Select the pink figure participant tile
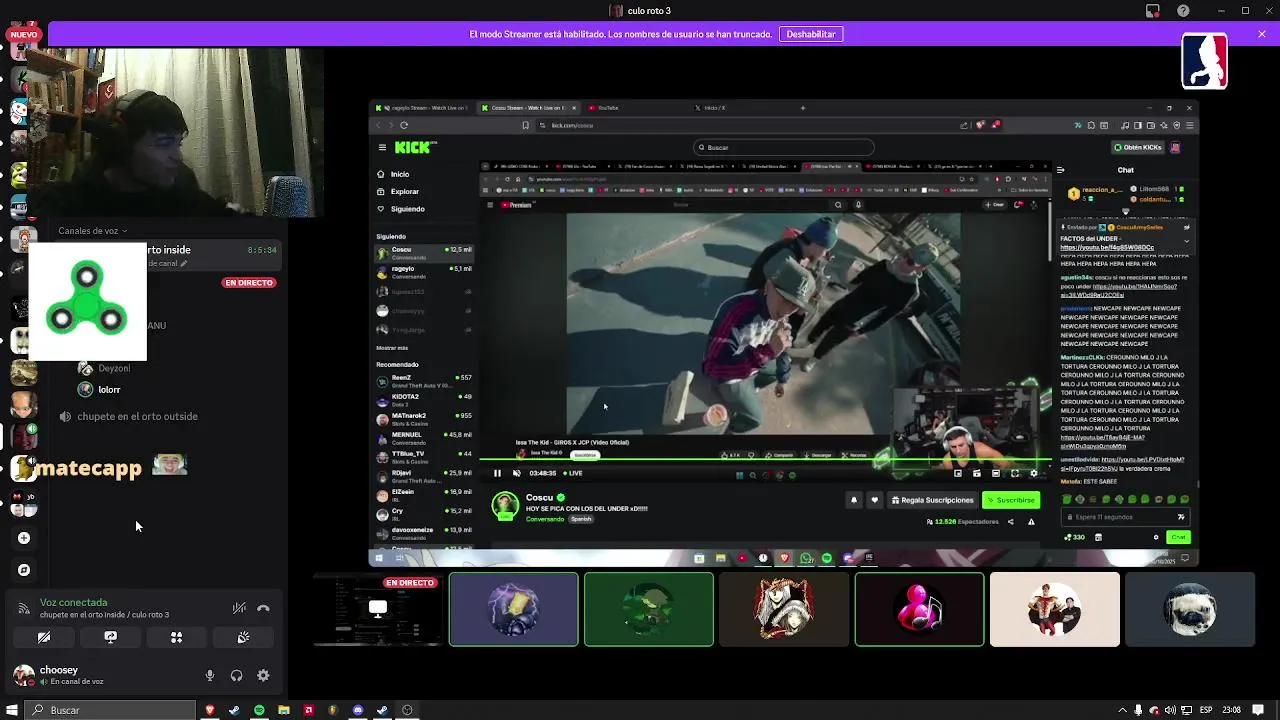 point(919,609)
